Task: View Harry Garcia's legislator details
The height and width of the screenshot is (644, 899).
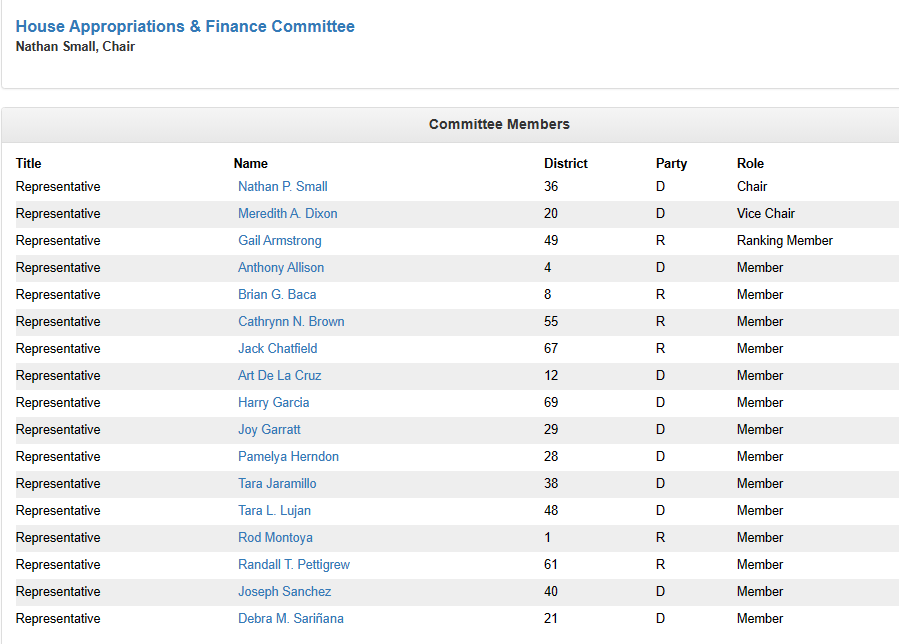Action: click(x=273, y=403)
